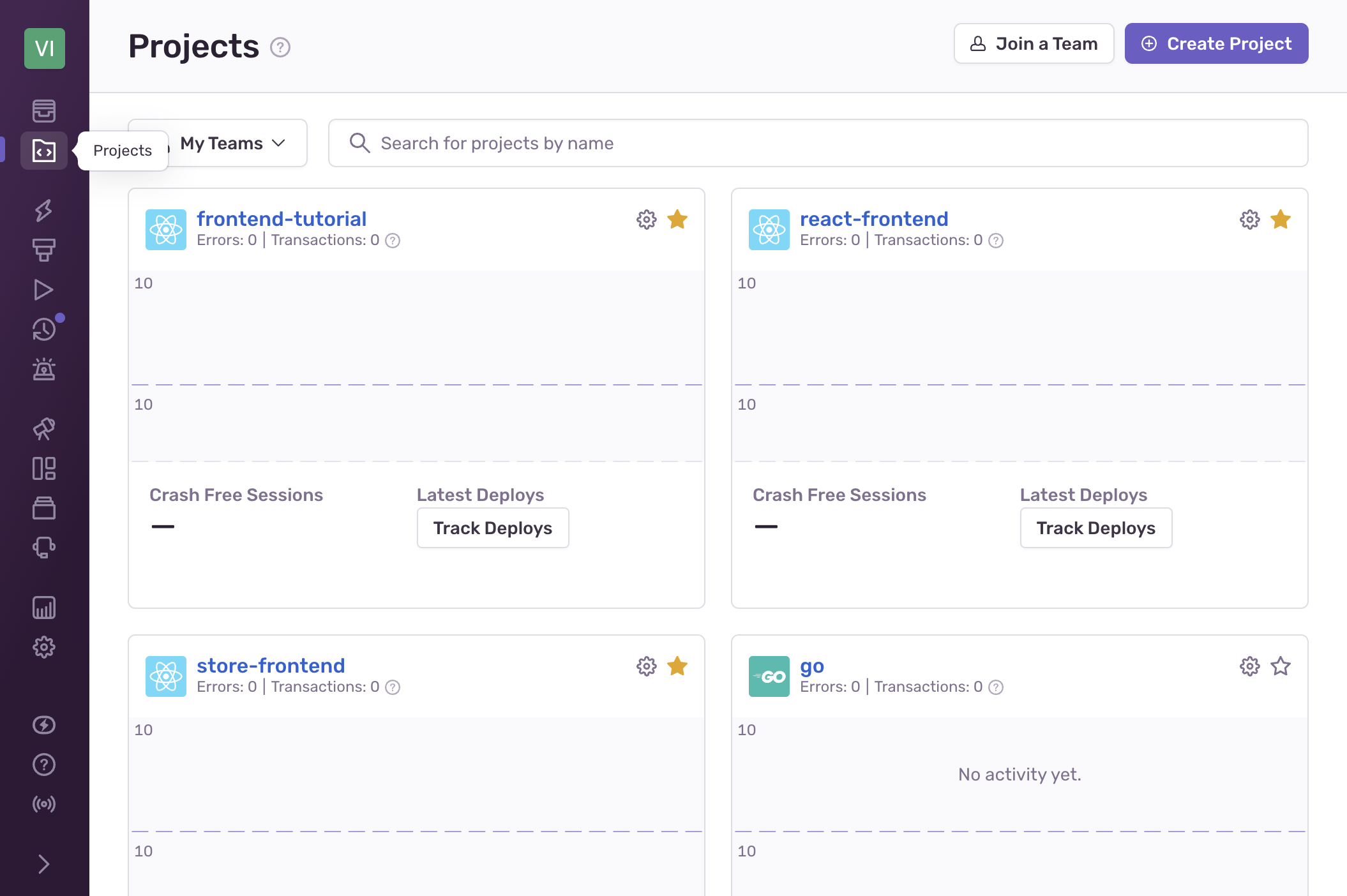1347x896 pixels.
Task: Open the Discover telescope icon
Action: click(x=44, y=429)
